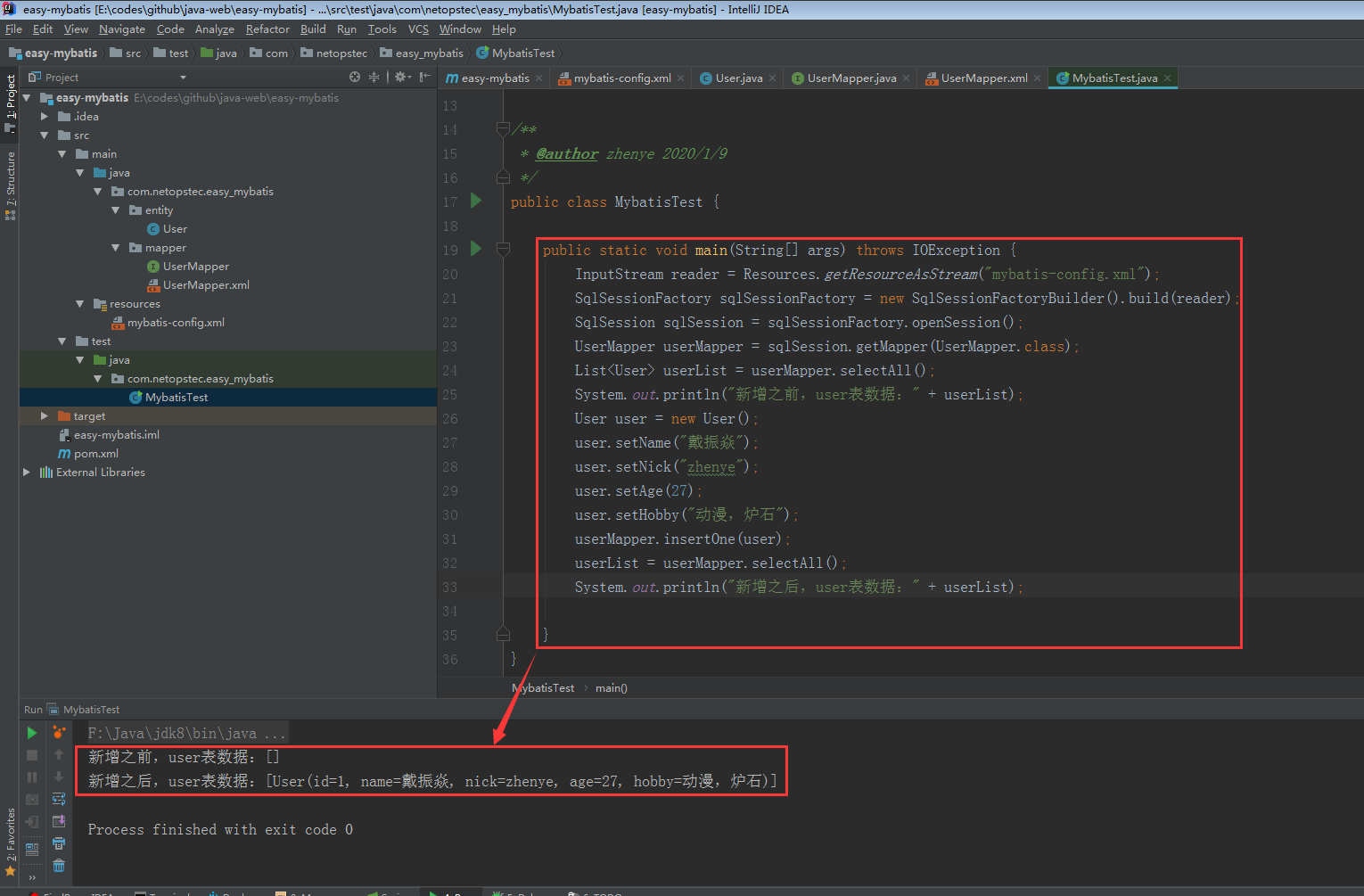This screenshot has width=1364, height=896.
Task: Collapse the resources folder
Action: point(80,304)
